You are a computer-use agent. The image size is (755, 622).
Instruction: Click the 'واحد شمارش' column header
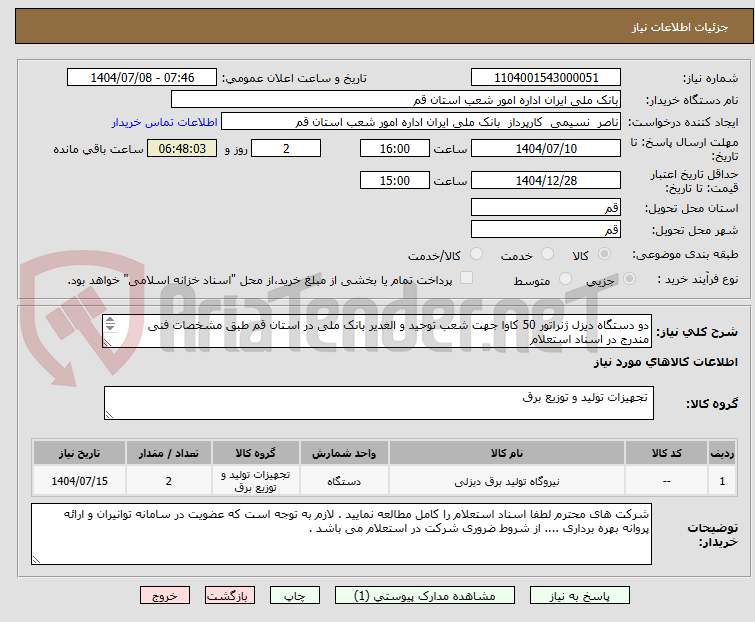click(x=344, y=453)
